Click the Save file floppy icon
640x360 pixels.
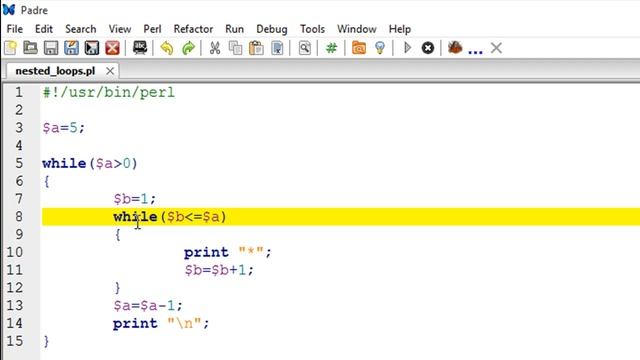point(51,48)
